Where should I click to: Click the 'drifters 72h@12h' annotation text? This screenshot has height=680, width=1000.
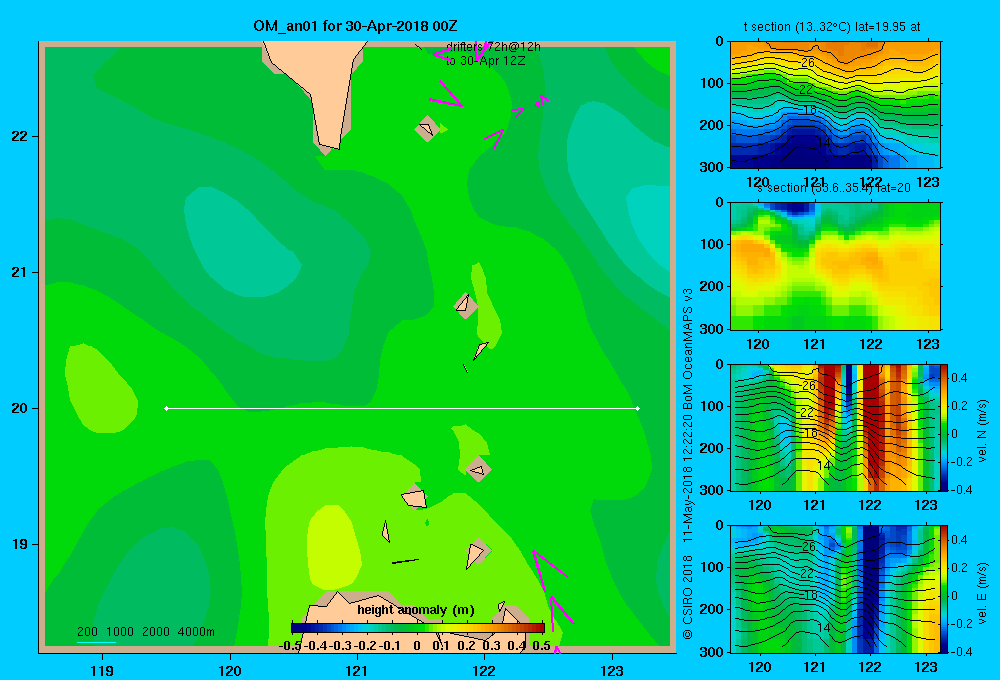[x=493, y=47]
